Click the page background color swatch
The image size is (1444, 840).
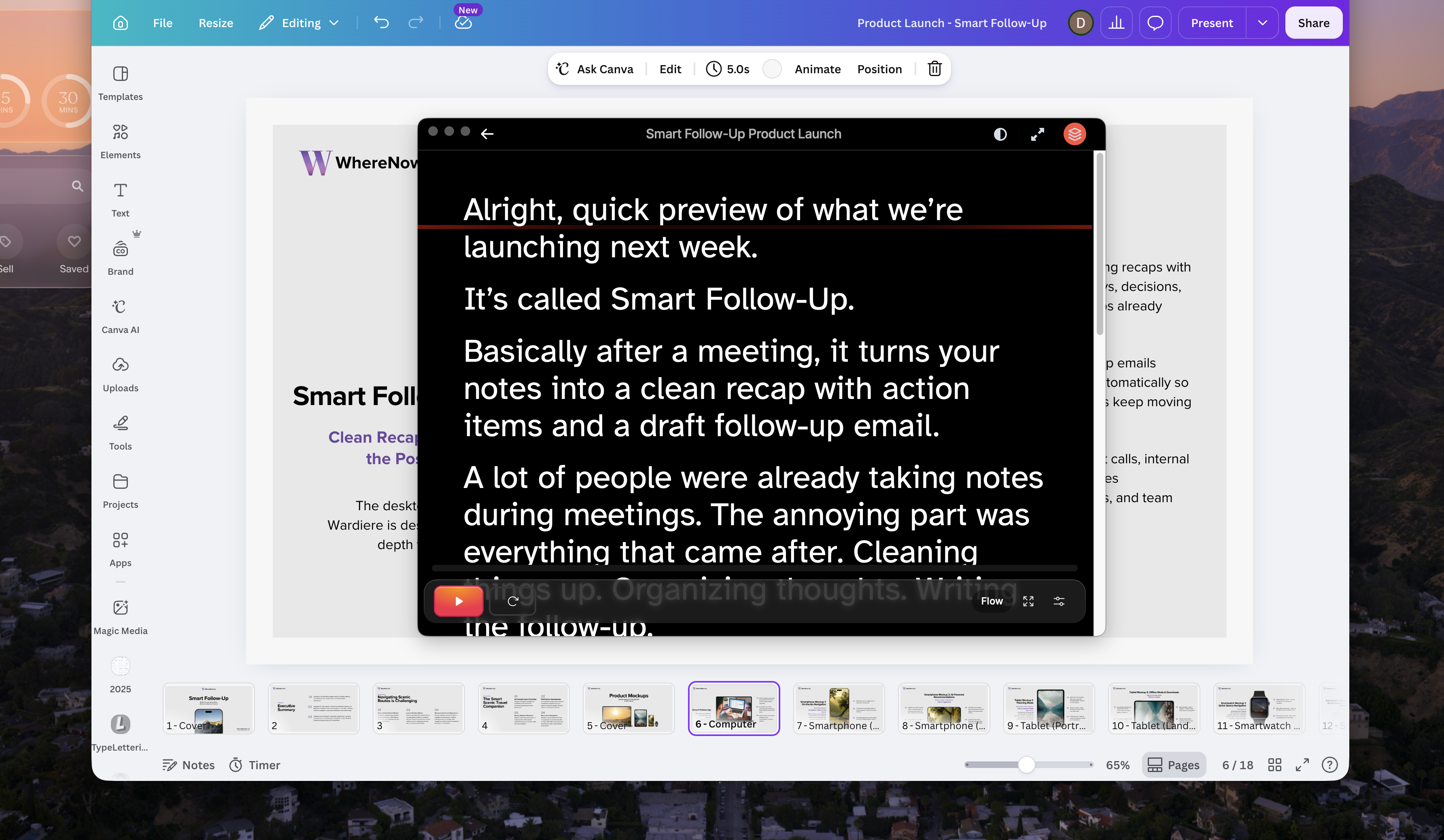[772, 69]
